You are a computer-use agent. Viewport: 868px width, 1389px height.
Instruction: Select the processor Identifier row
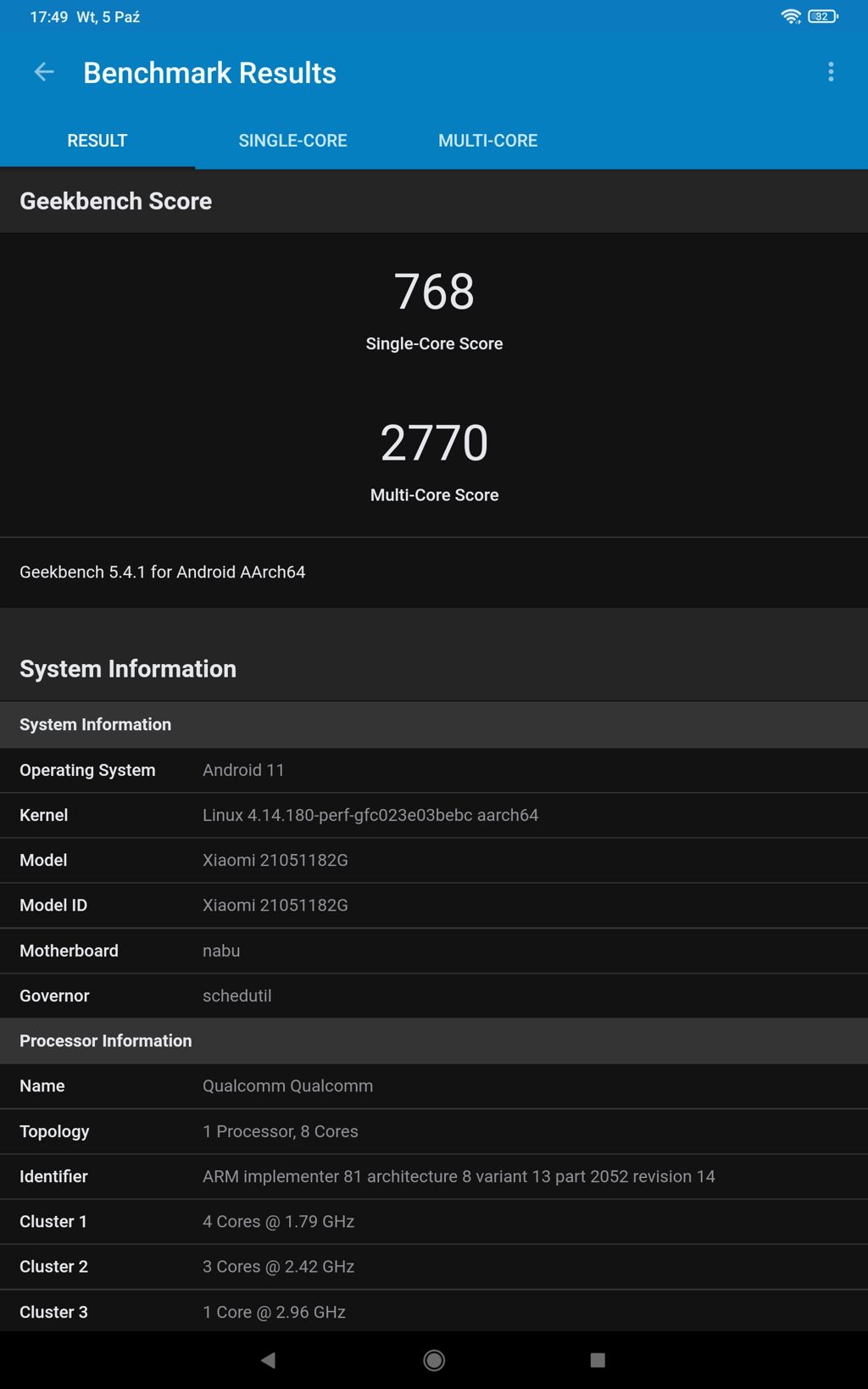coord(434,1176)
